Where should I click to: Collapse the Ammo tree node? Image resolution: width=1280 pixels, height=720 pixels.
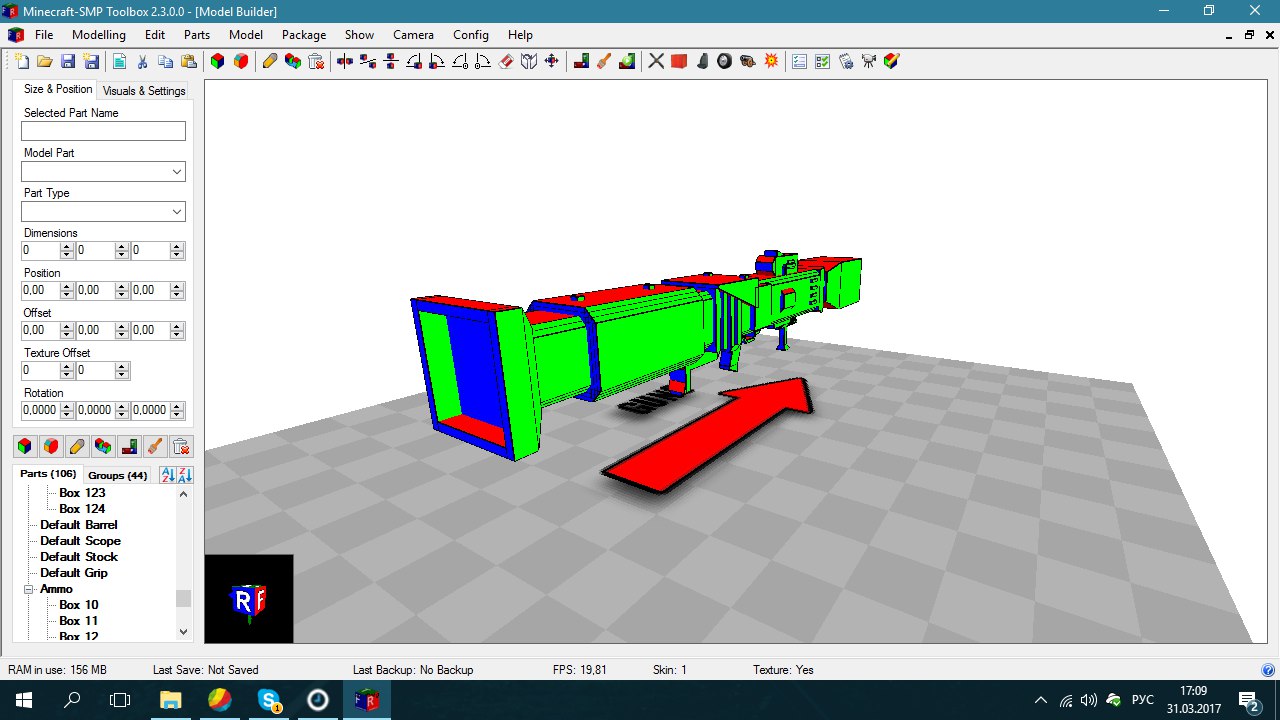[29, 589]
